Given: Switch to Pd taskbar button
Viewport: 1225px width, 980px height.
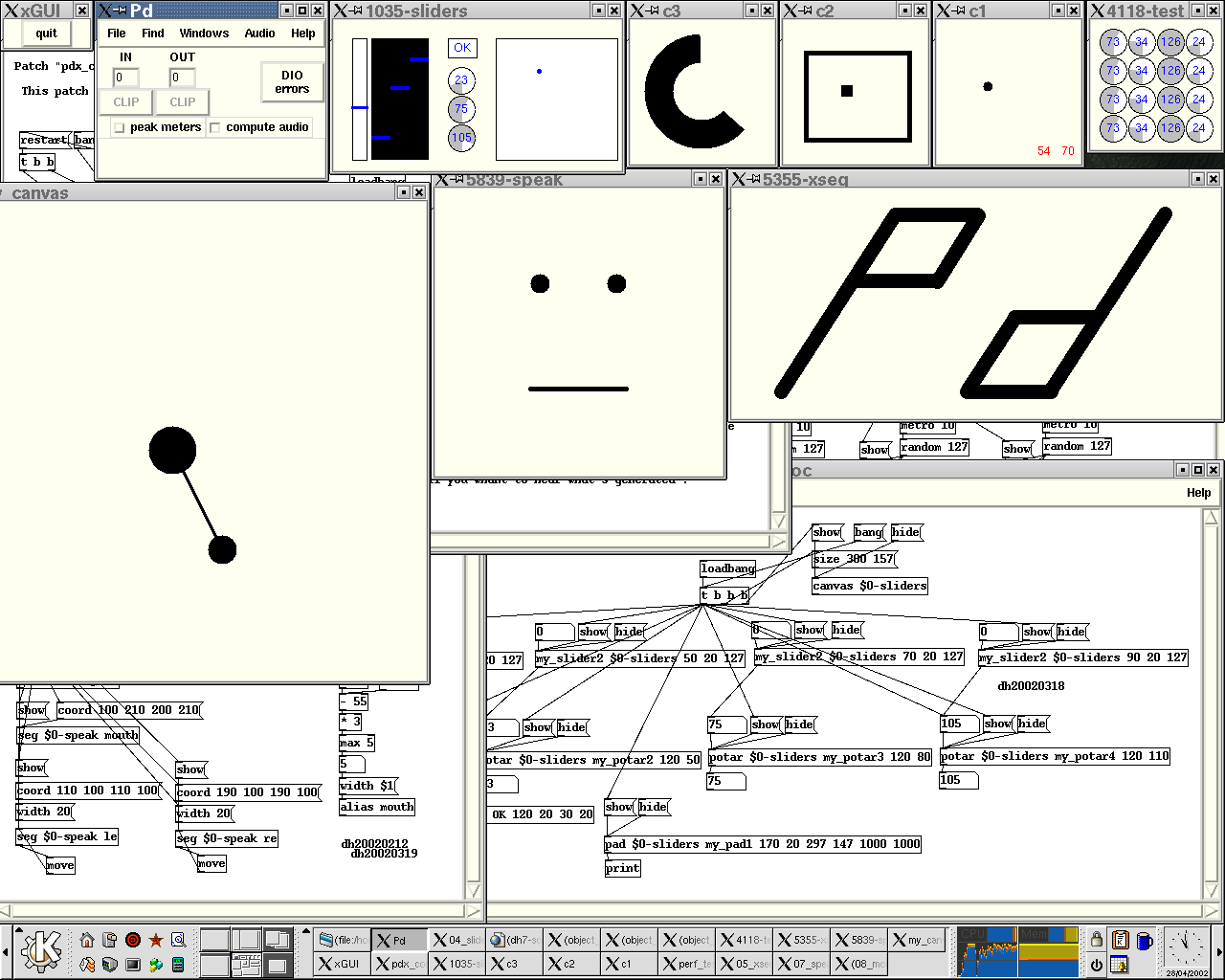Looking at the screenshot, I should (400, 940).
